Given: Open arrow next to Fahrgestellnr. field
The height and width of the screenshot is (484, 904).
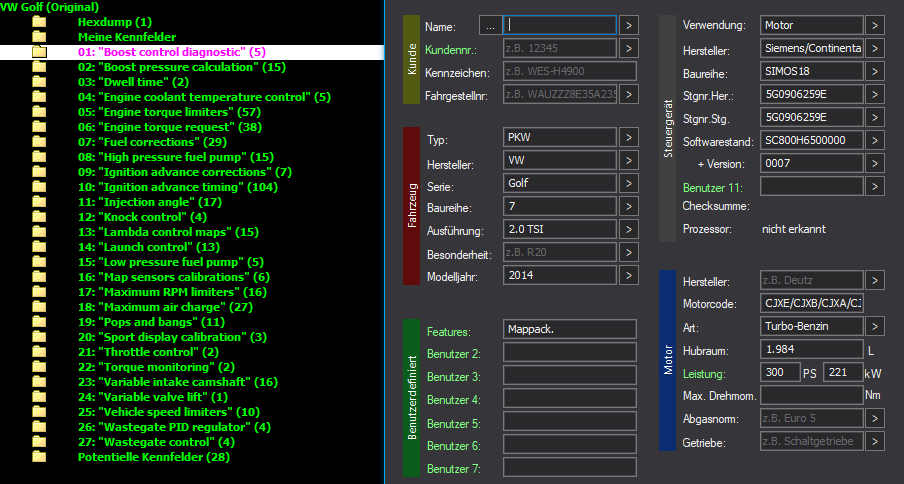Looking at the screenshot, I should click(x=629, y=94).
